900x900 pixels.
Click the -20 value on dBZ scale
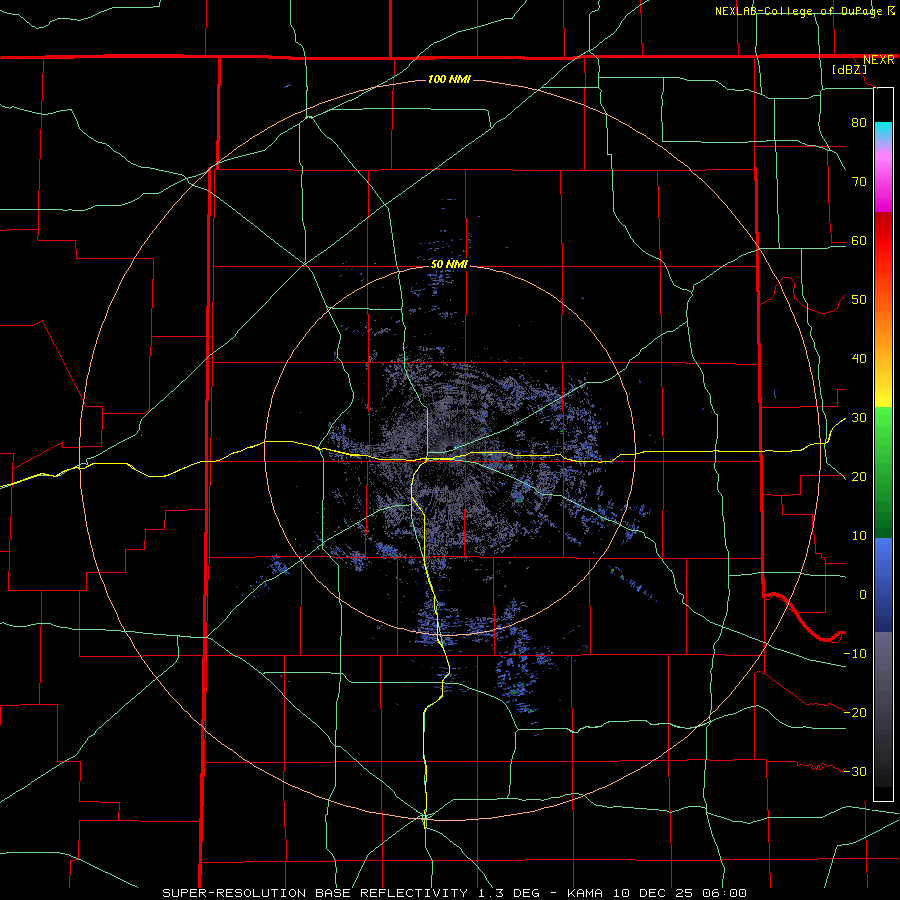coord(855,713)
